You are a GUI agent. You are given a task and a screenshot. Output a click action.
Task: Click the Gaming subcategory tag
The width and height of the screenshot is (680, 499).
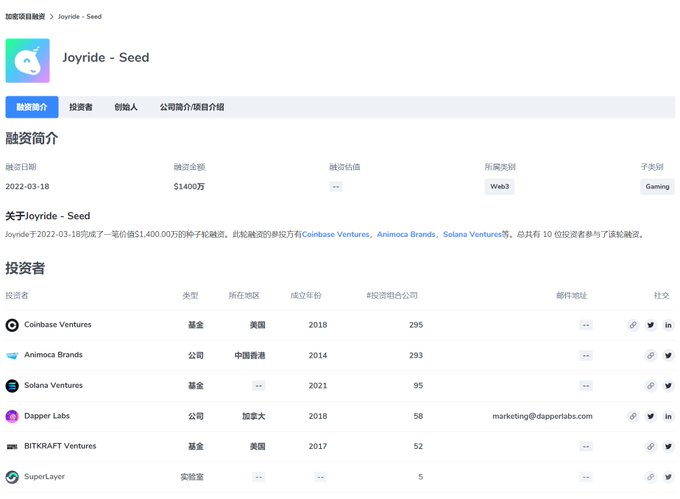(x=657, y=186)
